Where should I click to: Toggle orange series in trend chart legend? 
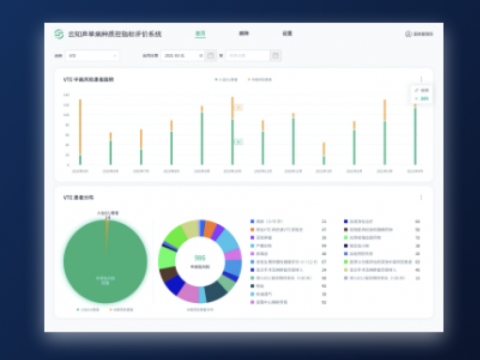(x=260, y=79)
